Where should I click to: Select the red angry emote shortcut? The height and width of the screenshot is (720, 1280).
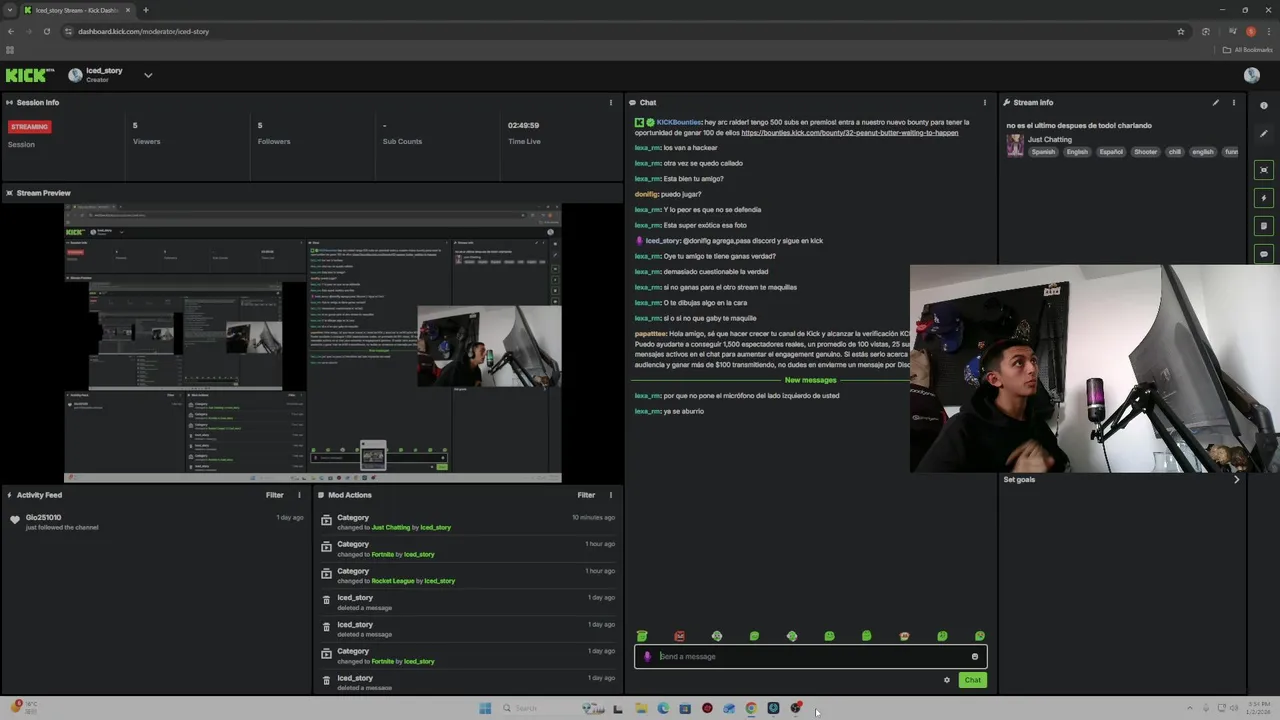pyautogui.click(x=680, y=636)
